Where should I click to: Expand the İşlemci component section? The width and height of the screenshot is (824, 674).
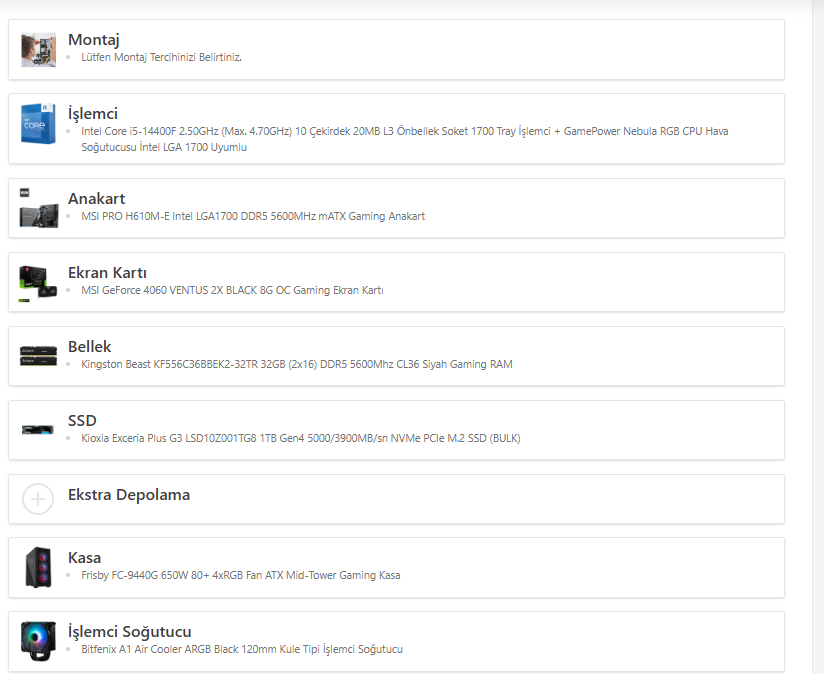pos(93,114)
